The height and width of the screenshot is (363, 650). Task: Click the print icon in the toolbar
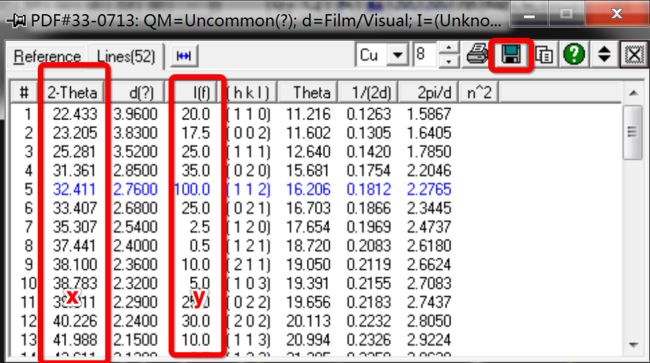click(x=477, y=54)
